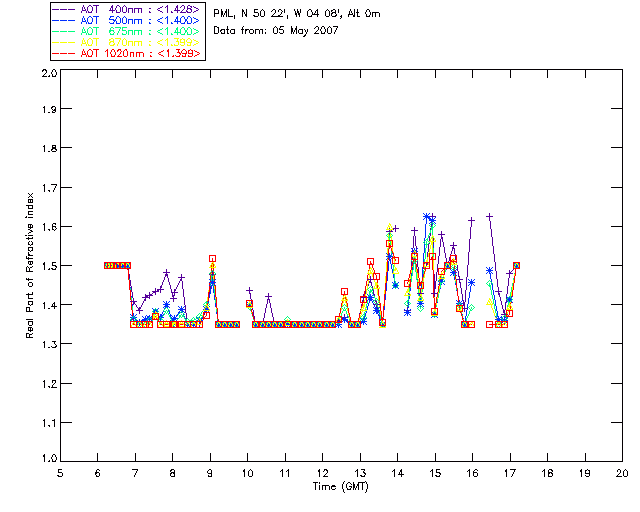
Task: Click the AOT 400nm legend entry
Action: click(x=127, y=9)
